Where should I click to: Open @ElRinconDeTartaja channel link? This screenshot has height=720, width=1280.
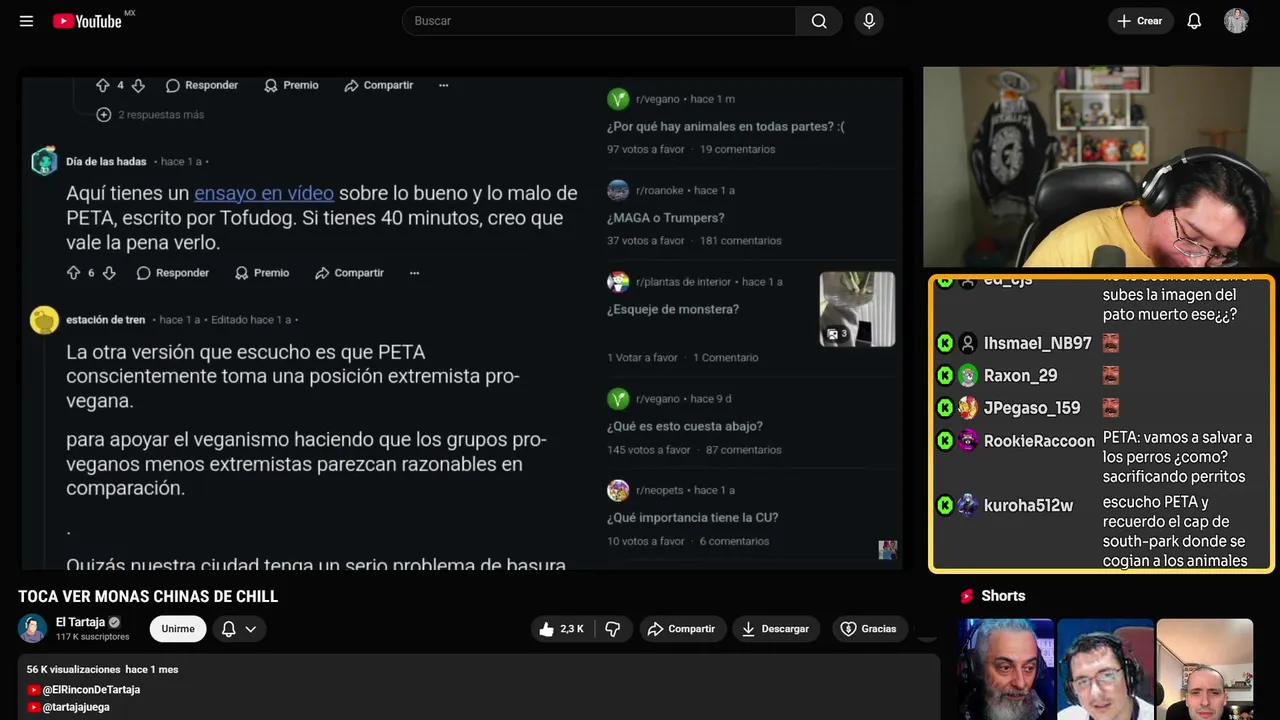[91, 690]
